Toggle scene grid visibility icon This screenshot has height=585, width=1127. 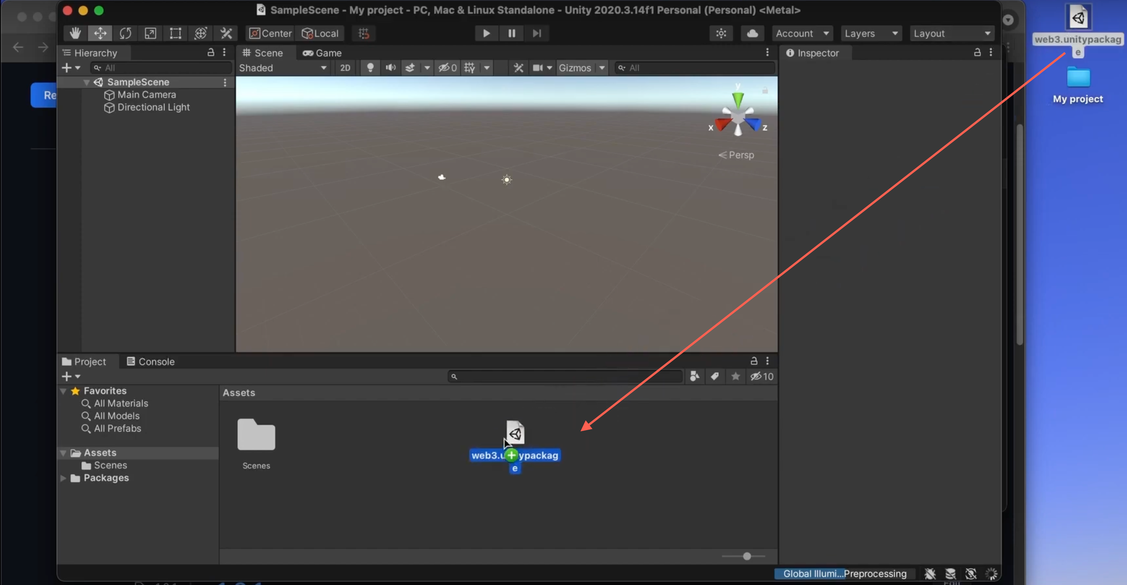(x=469, y=68)
